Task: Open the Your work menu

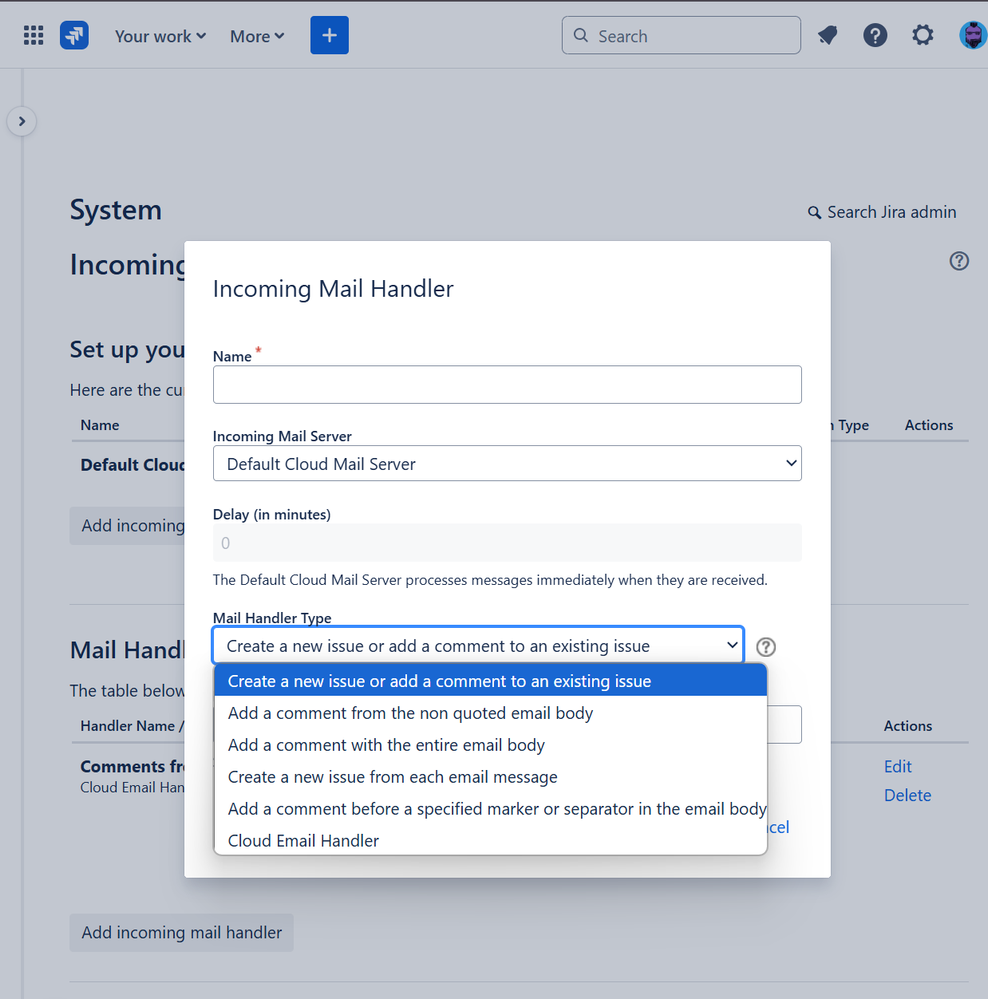Action: [160, 36]
